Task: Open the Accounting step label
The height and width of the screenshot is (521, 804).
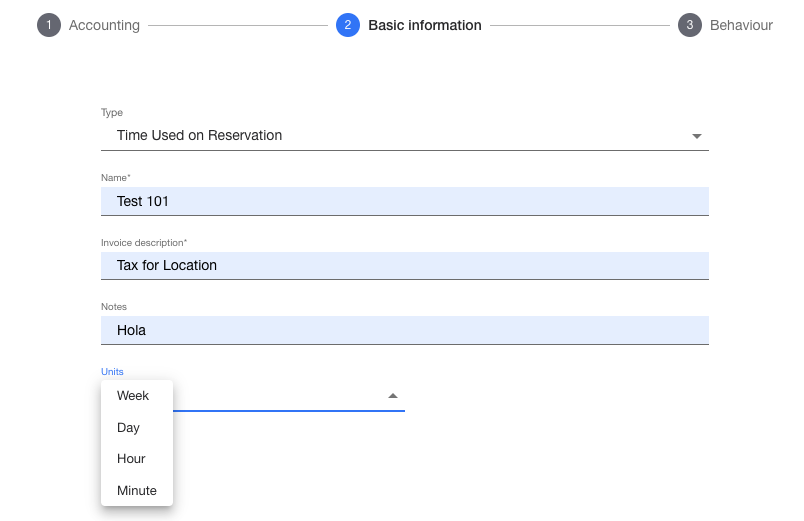Action: click(104, 25)
